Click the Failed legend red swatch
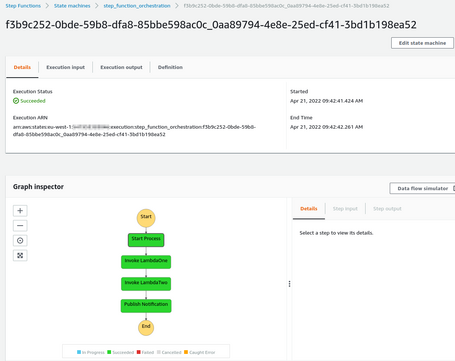This screenshot has height=361, width=455. pos(139,352)
